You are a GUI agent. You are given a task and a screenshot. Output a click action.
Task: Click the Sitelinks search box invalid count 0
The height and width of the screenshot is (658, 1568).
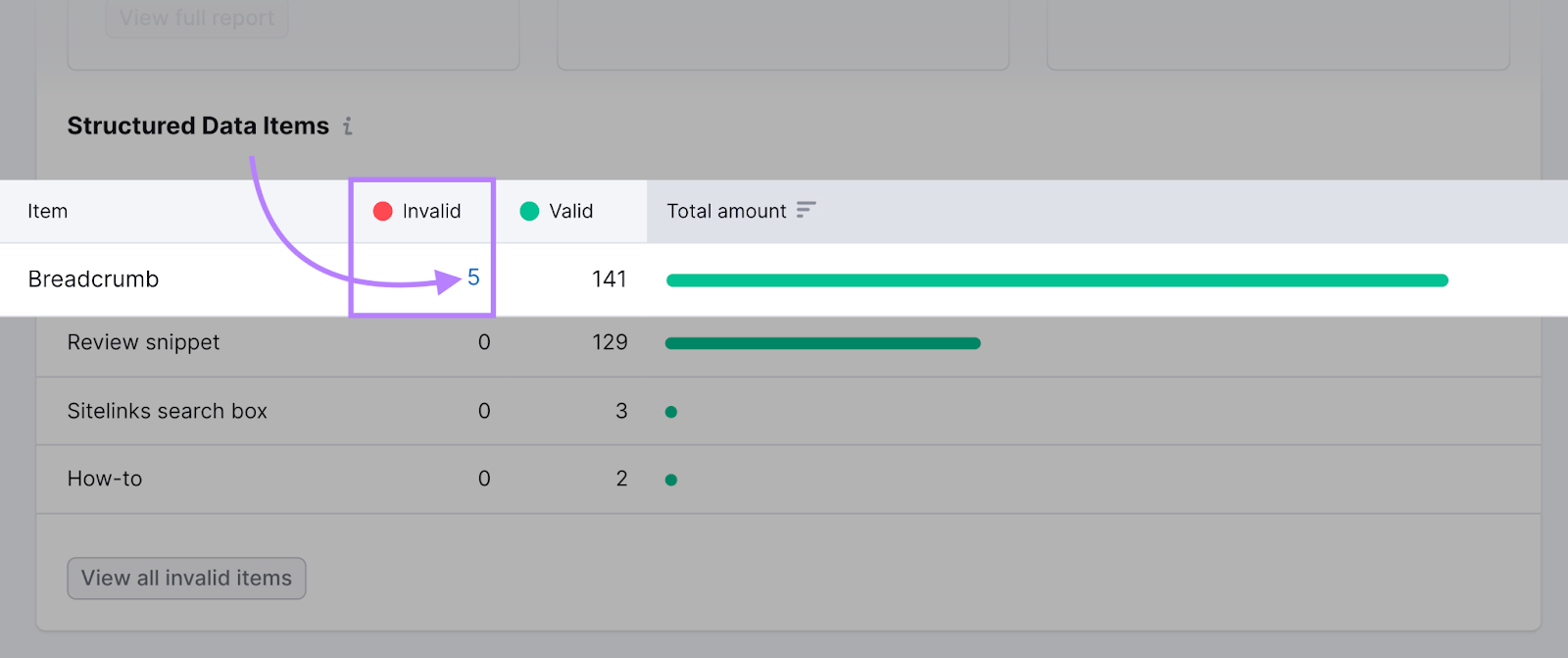click(484, 411)
